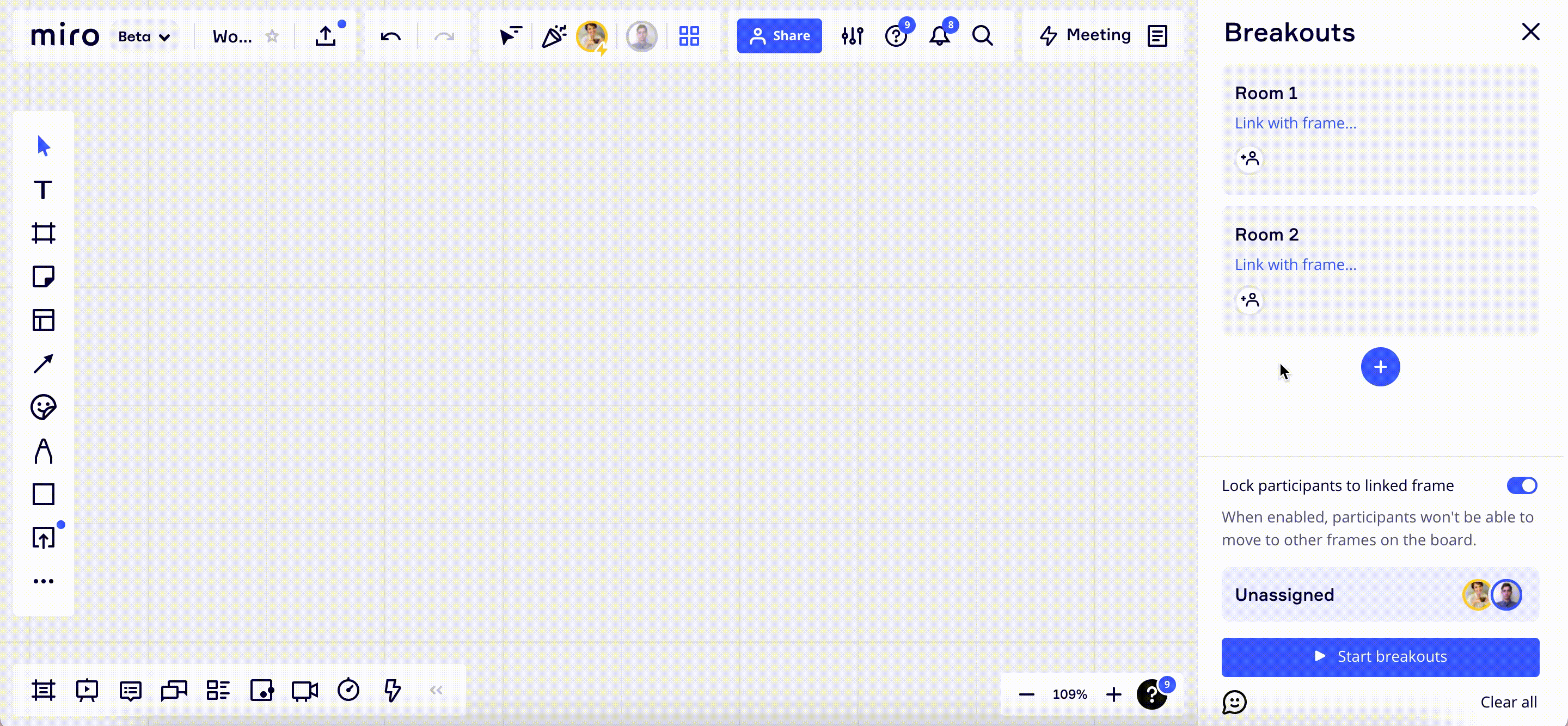The image size is (1568, 726).
Task: Click the Notifications bell icon
Action: (x=939, y=36)
